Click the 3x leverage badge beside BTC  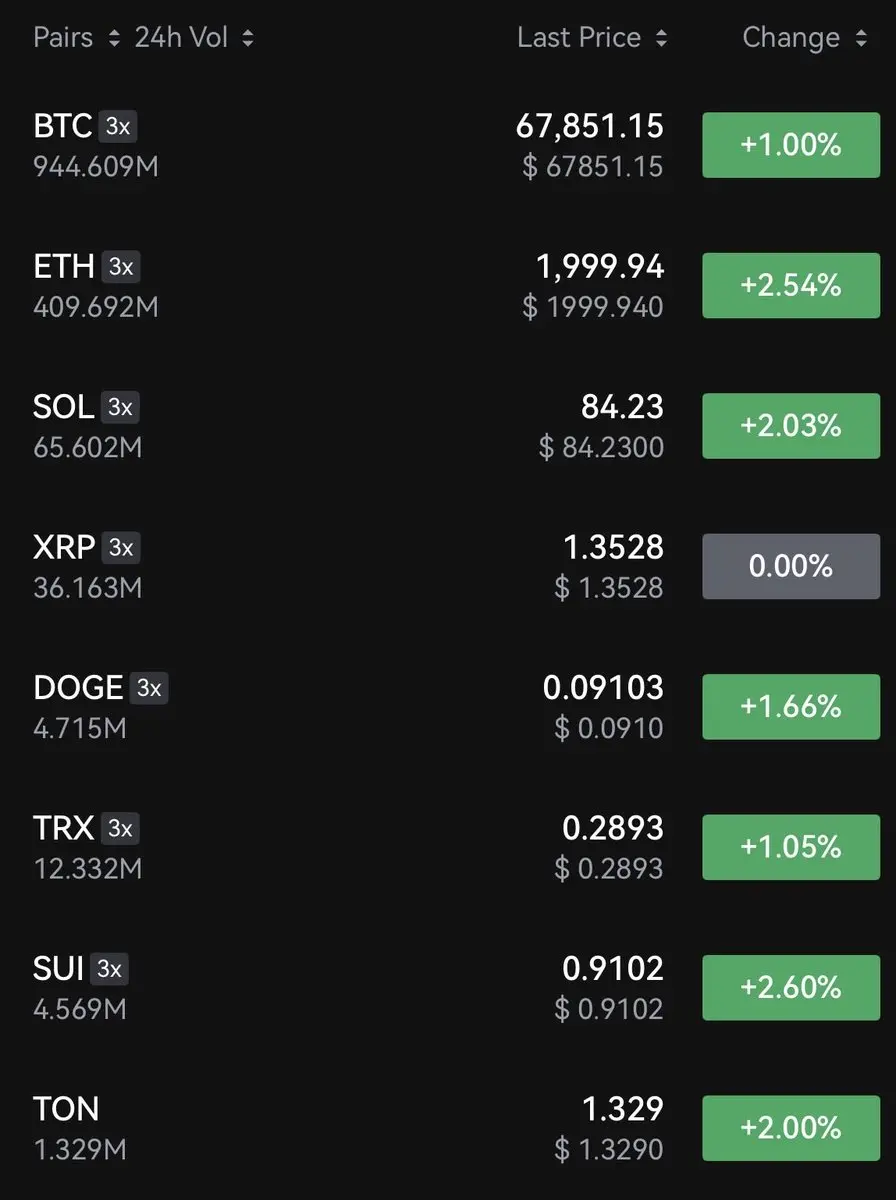[x=118, y=127]
